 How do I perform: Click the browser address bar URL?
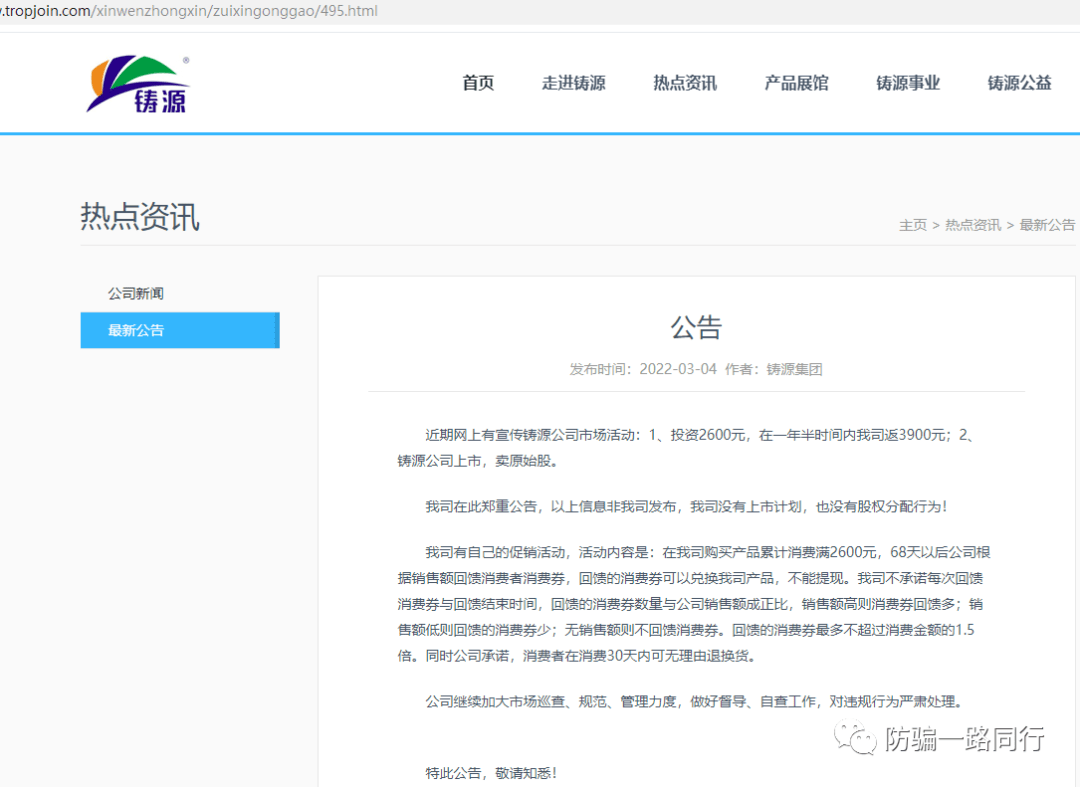pyautogui.click(x=189, y=11)
